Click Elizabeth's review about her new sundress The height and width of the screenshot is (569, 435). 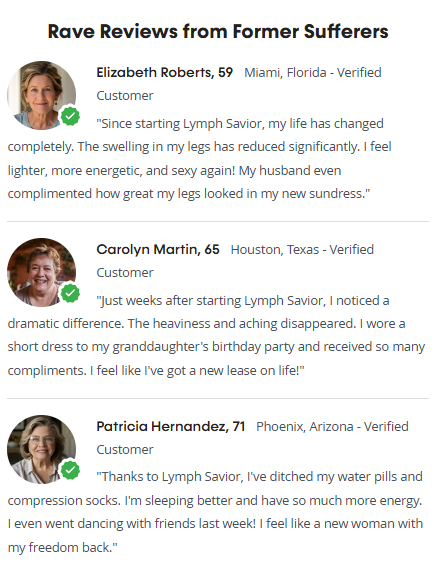tap(200, 159)
